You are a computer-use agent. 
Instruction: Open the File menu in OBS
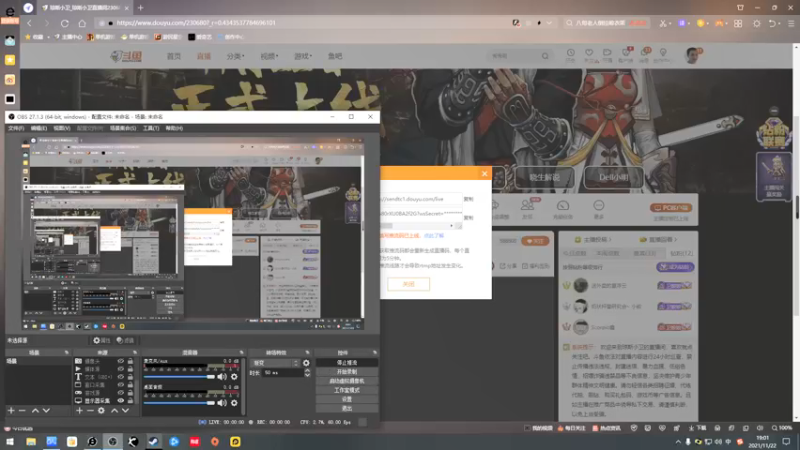pos(16,128)
